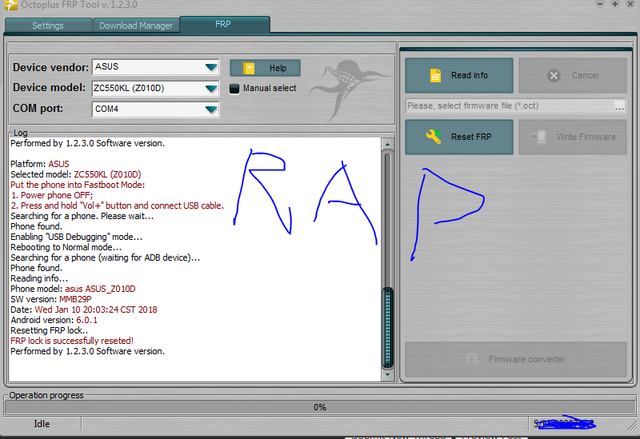The height and width of the screenshot is (439, 640).
Task: Click the Device vendor label
Action: tap(51, 67)
